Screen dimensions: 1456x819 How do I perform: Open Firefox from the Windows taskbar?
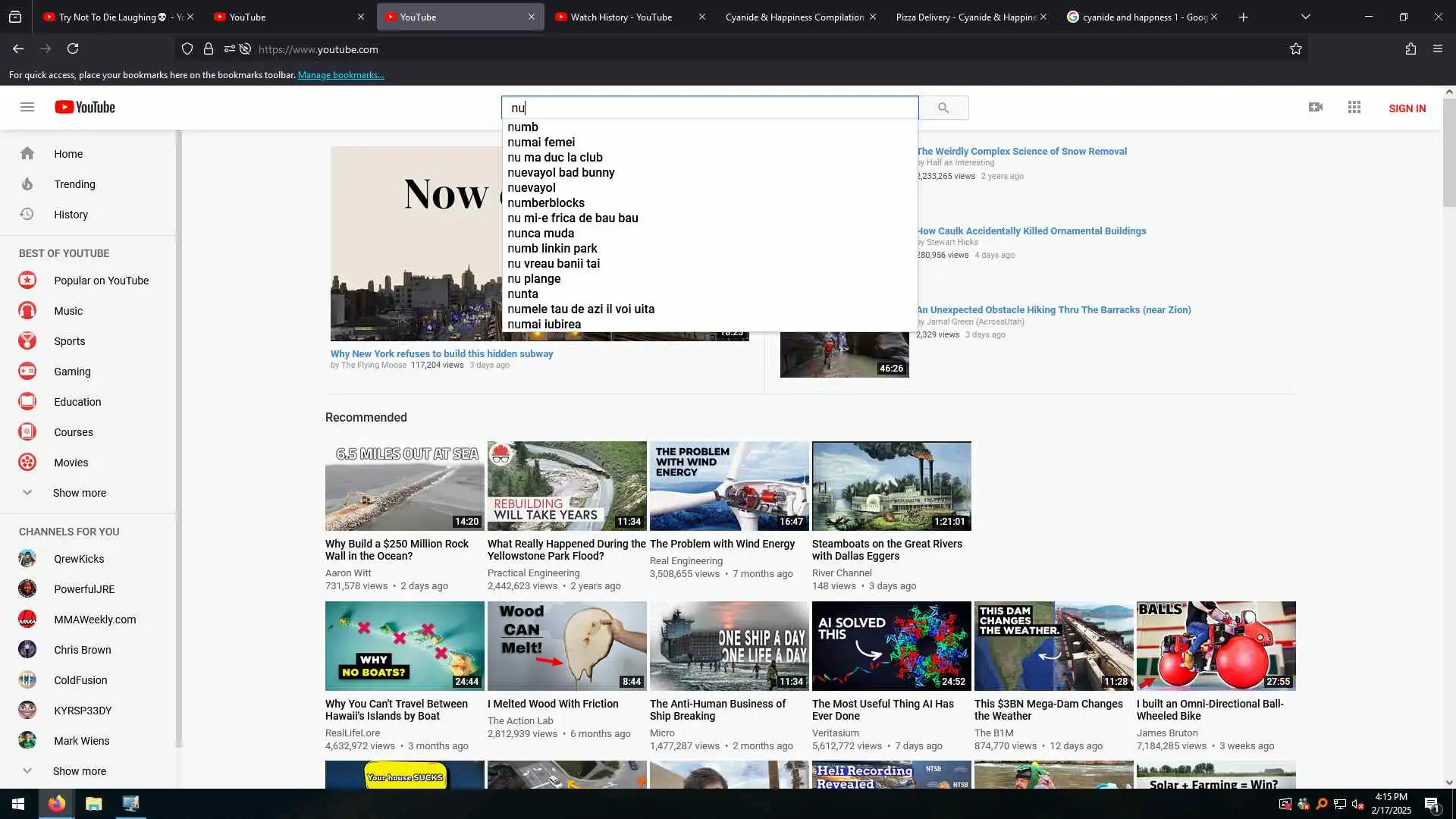[x=57, y=804]
